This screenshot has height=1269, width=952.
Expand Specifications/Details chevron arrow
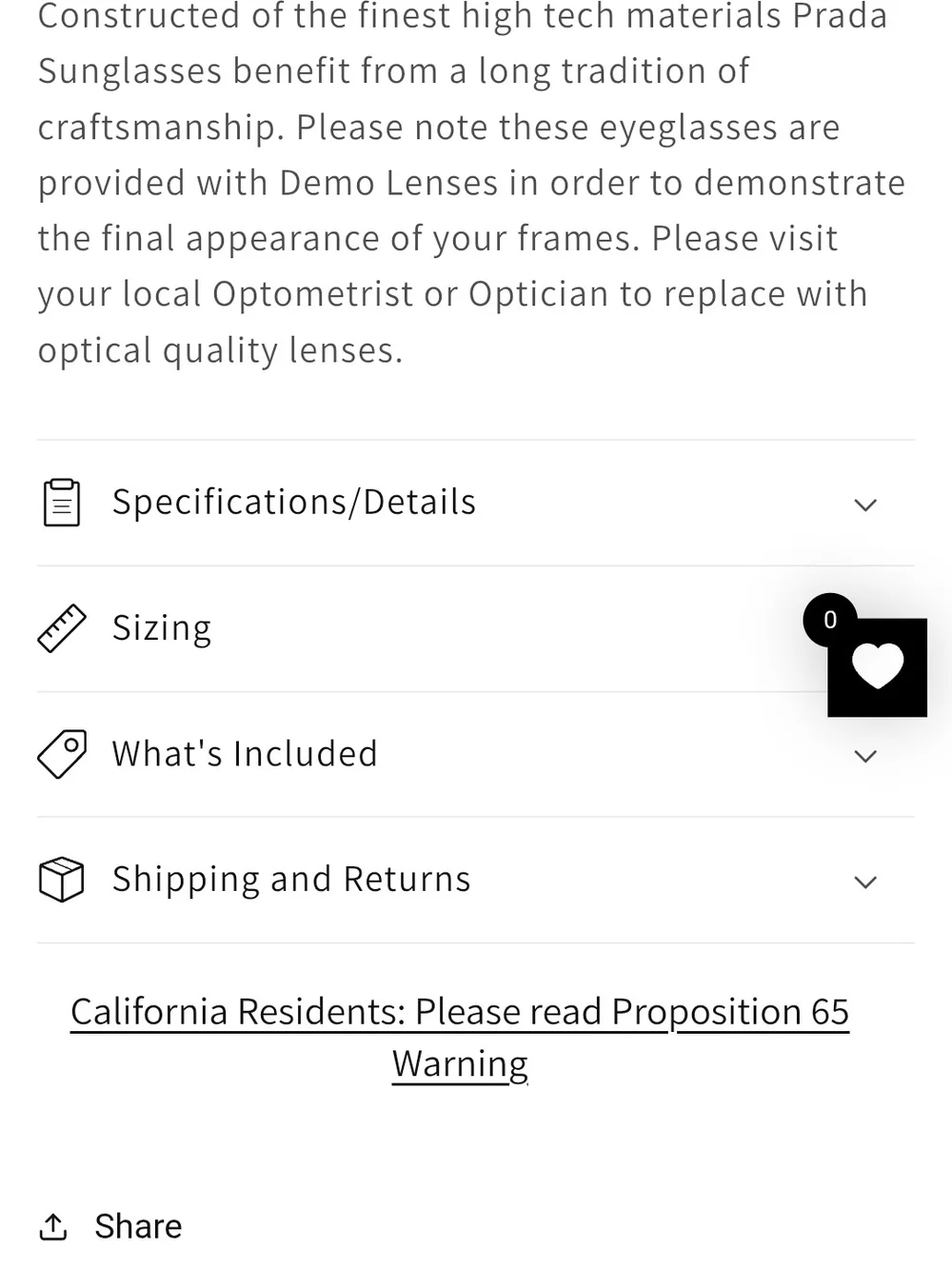click(865, 505)
